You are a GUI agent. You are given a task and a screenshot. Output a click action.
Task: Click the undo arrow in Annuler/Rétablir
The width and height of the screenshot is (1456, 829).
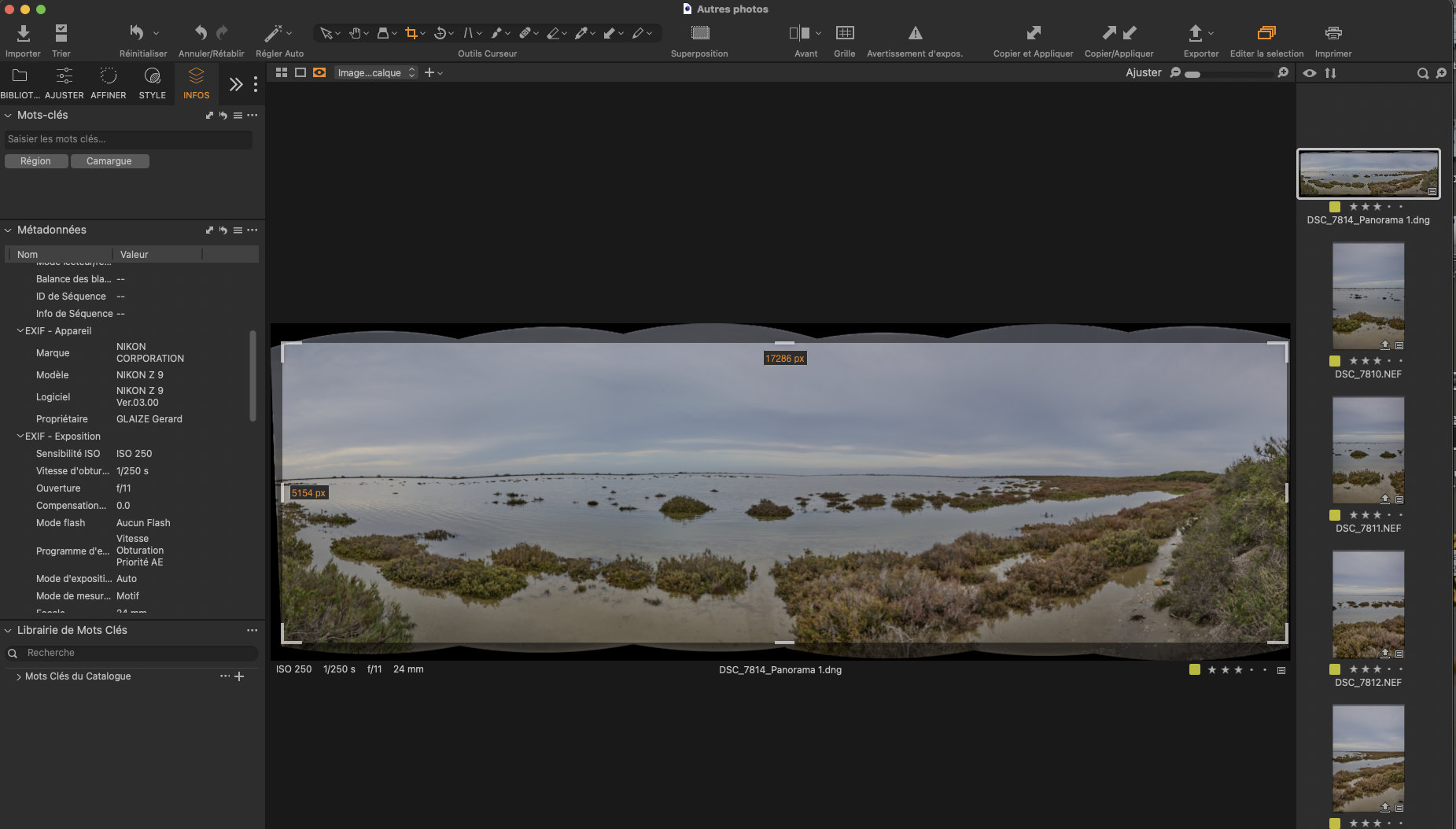click(201, 33)
